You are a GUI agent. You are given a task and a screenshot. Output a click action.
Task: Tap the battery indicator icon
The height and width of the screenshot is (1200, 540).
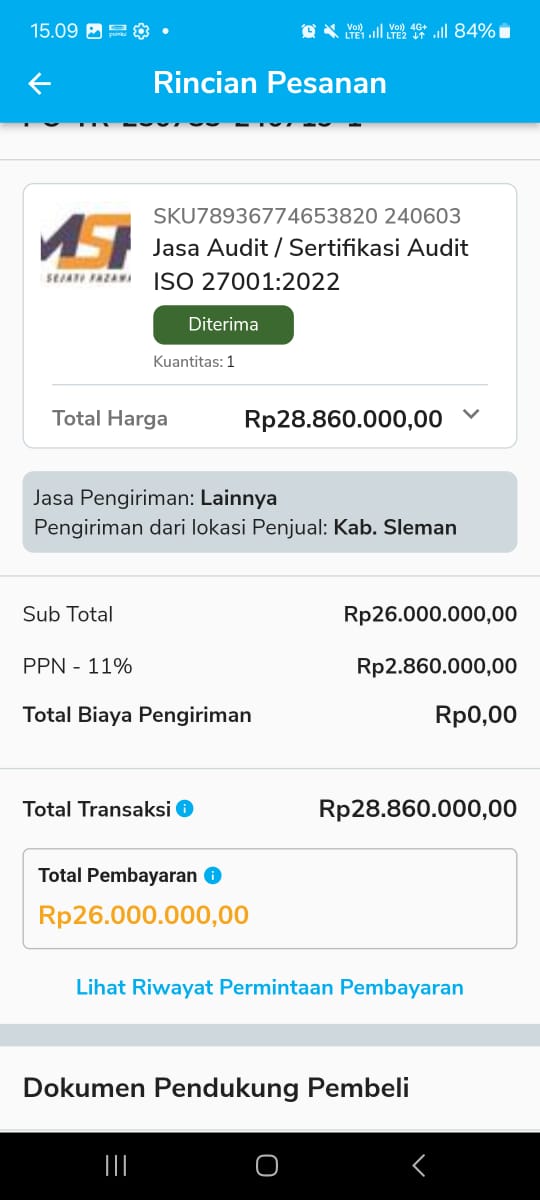[505, 31]
